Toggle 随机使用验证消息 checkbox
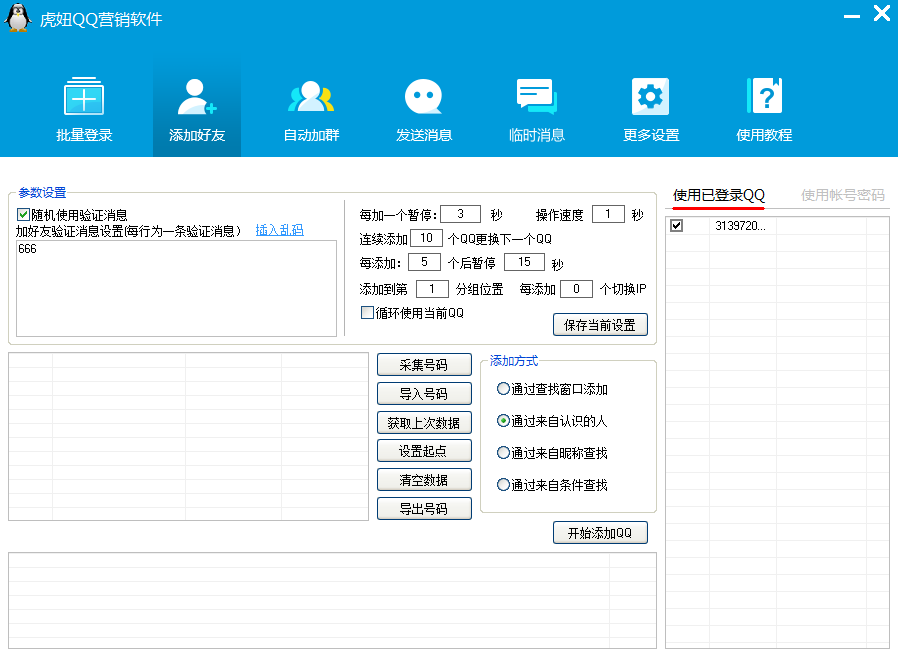This screenshot has height=663, width=898. pos(23,215)
